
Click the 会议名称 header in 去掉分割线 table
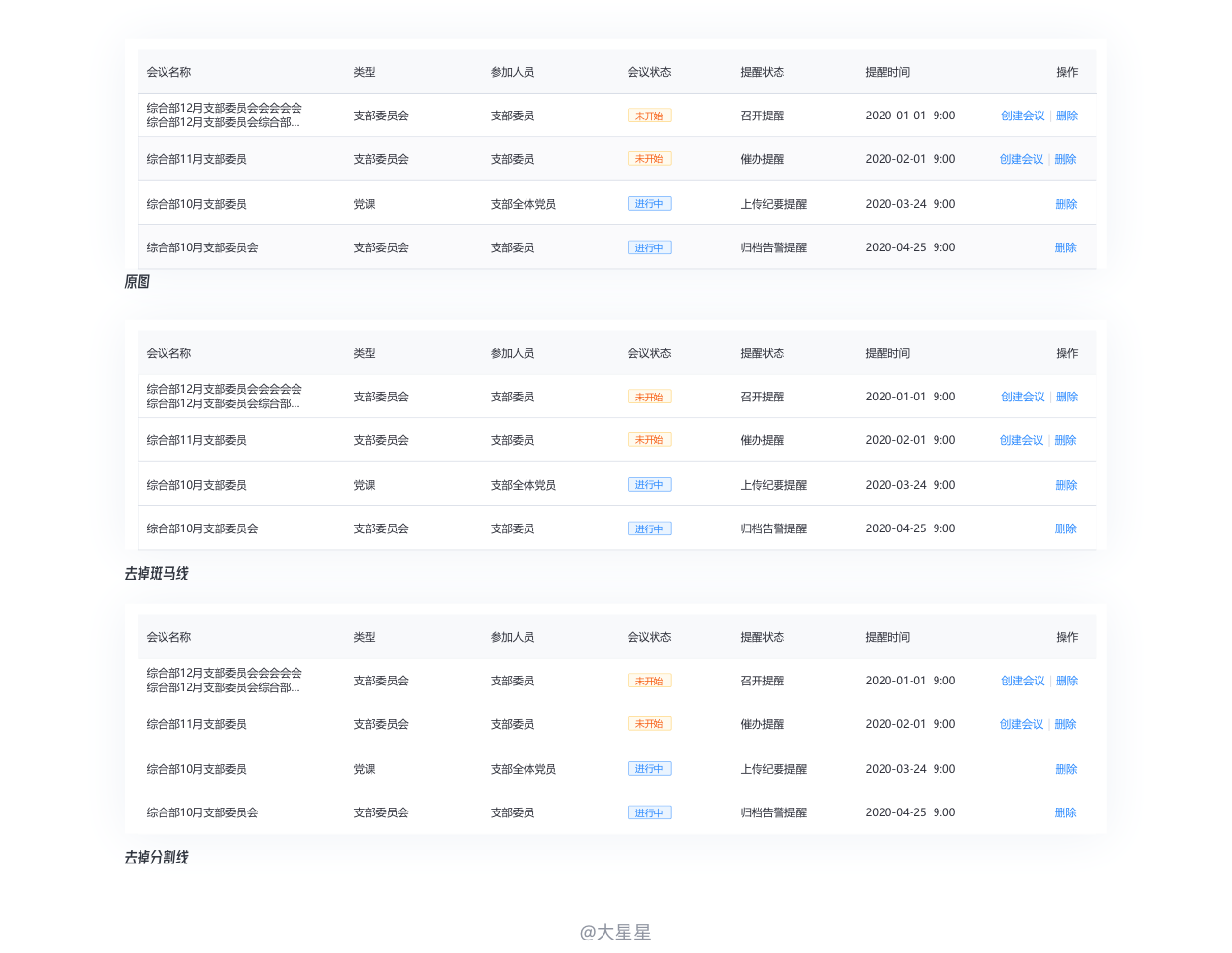[x=168, y=637]
